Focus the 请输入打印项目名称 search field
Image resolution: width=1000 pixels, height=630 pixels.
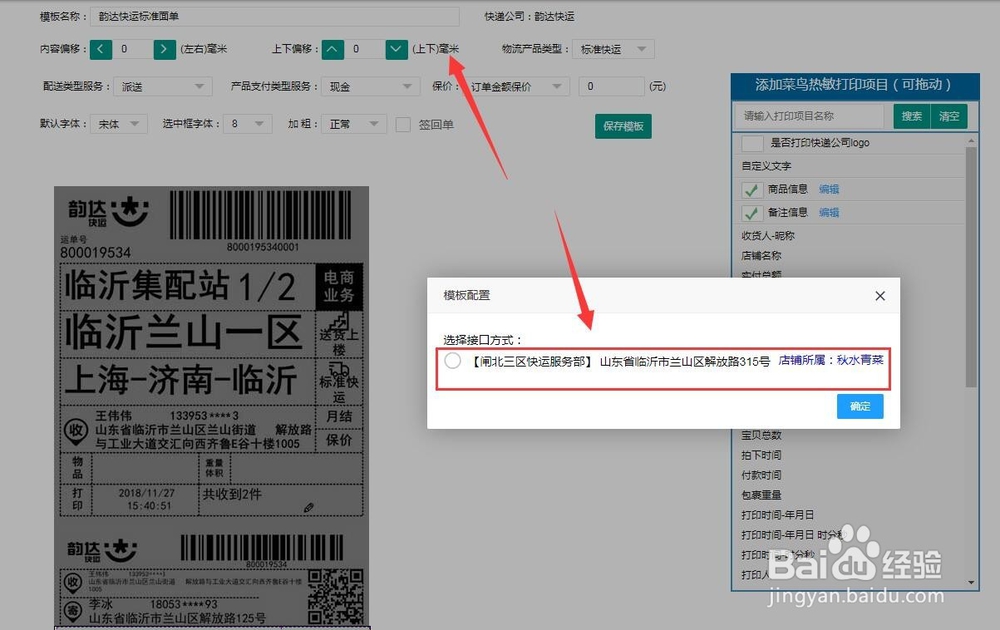[x=809, y=116]
